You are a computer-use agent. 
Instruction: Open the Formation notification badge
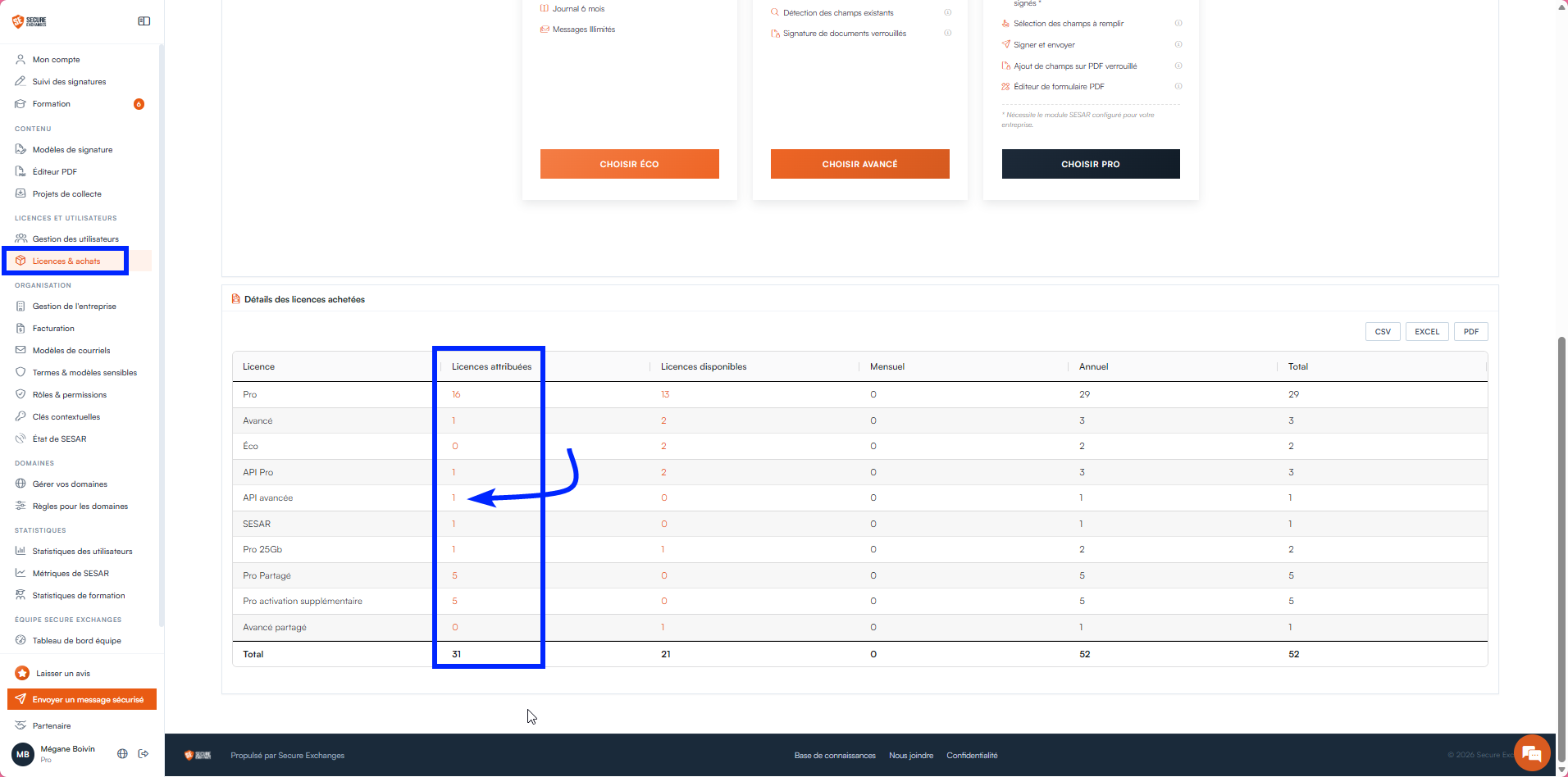[139, 104]
